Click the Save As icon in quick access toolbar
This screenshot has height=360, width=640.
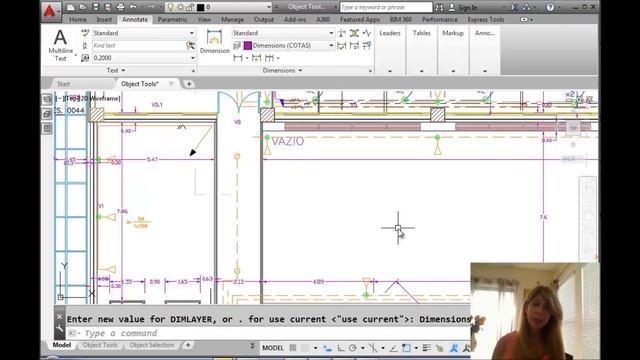click(108, 7)
